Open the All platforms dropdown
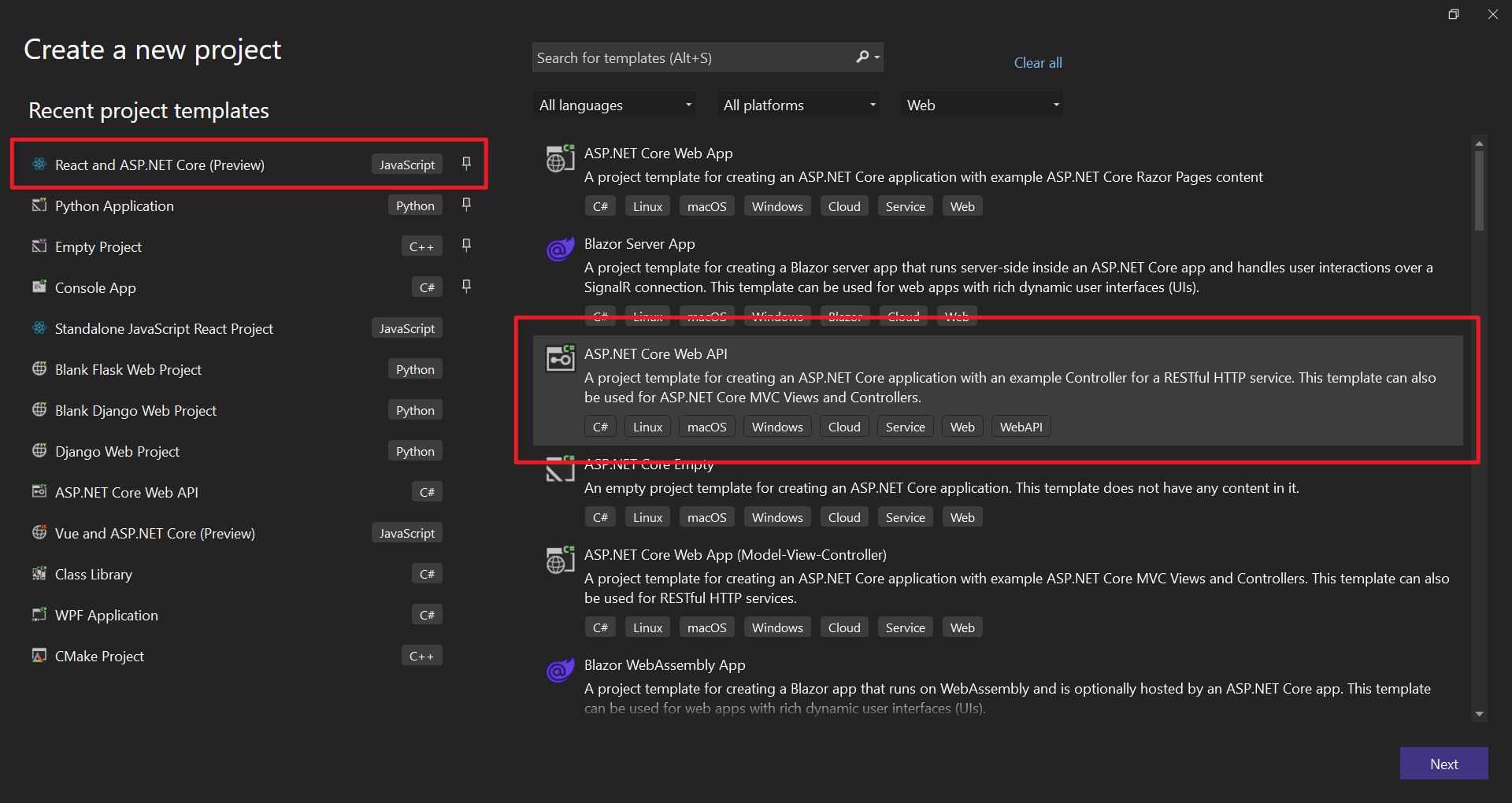 click(x=799, y=105)
